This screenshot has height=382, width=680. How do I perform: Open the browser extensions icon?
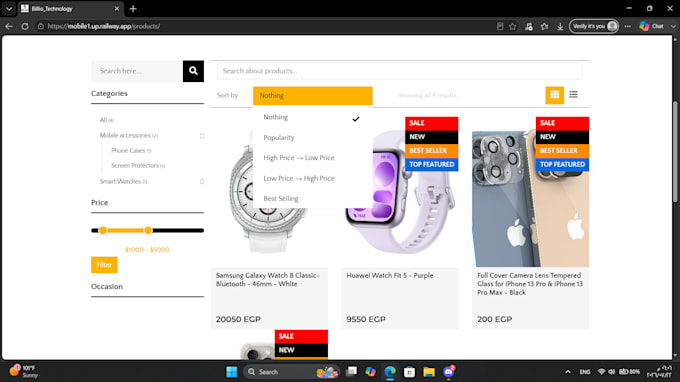click(529, 26)
